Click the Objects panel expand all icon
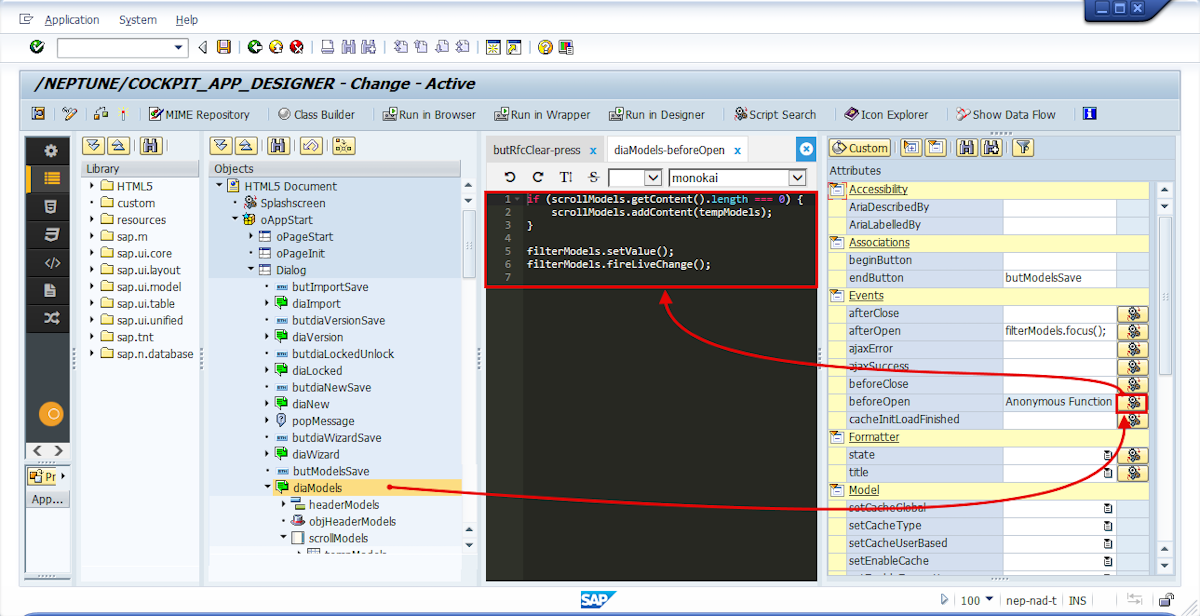 pos(221,146)
